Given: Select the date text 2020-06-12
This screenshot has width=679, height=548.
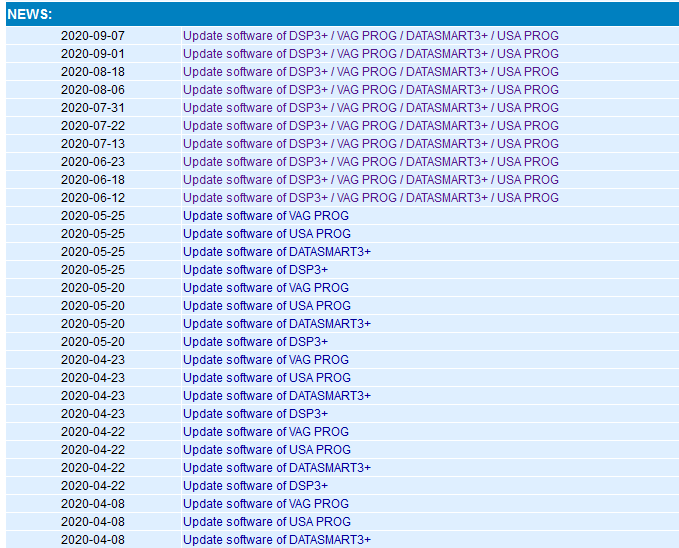Looking at the screenshot, I should pos(93,198).
